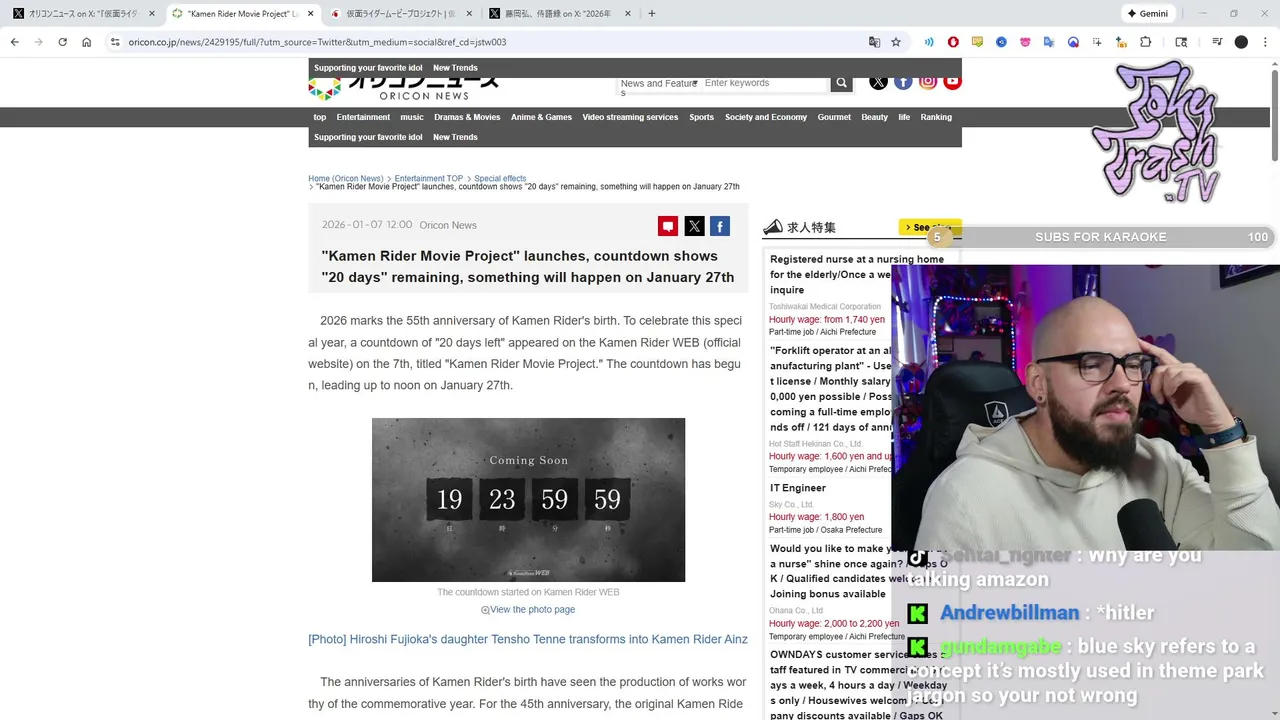The width and height of the screenshot is (1280, 720).
Task: Open the 'top' navigation item
Action: [320, 117]
